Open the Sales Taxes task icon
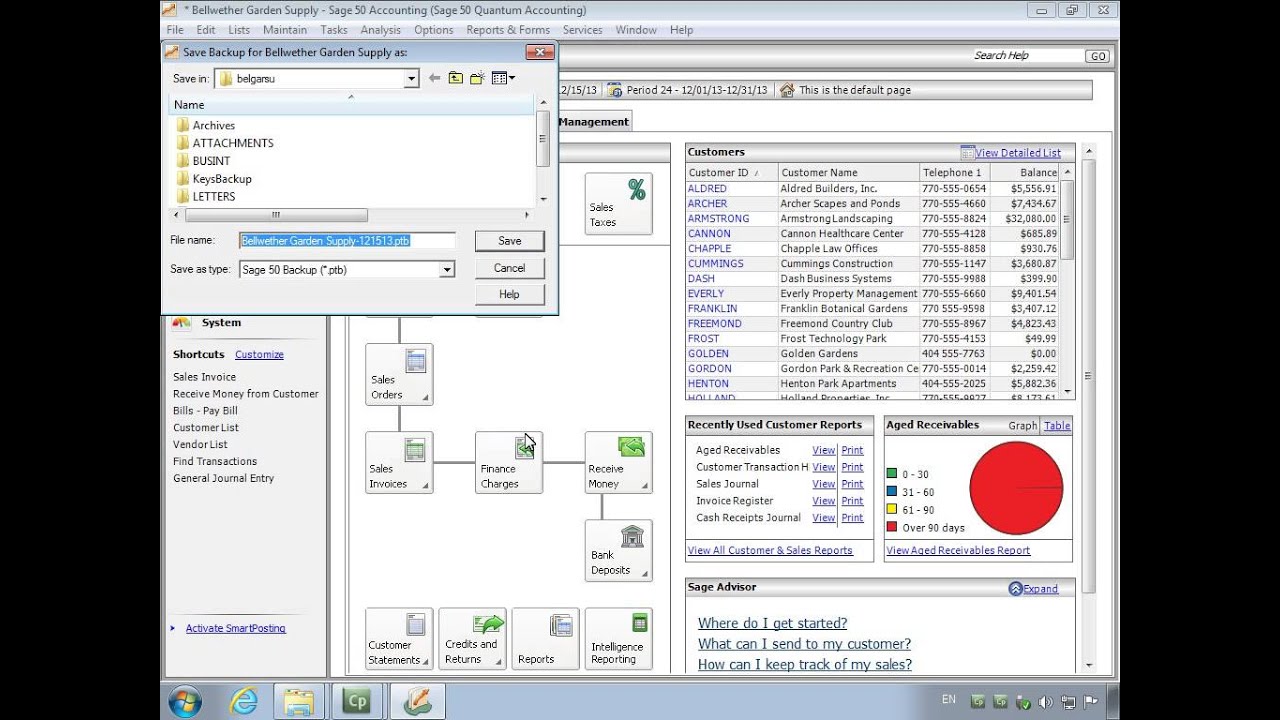This screenshot has height=720, width=1280. point(618,204)
